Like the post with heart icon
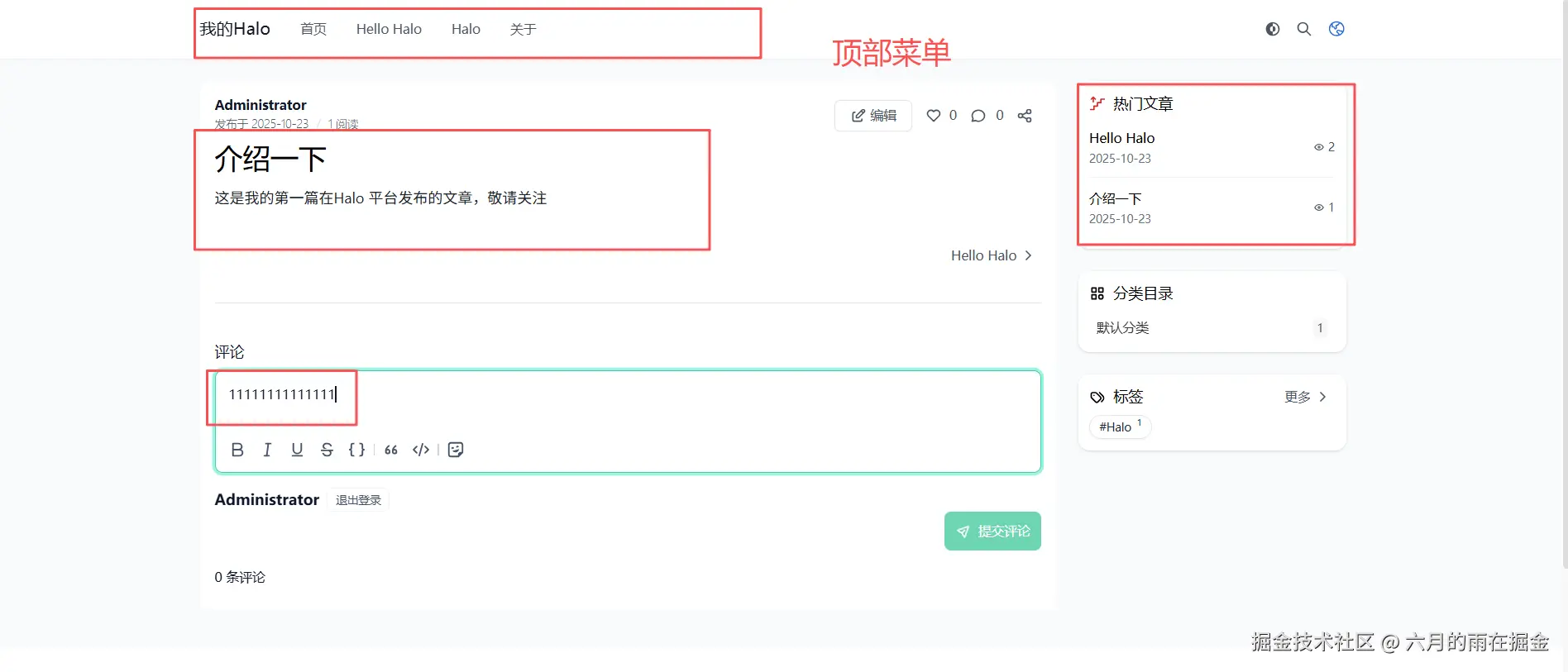 (x=934, y=116)
